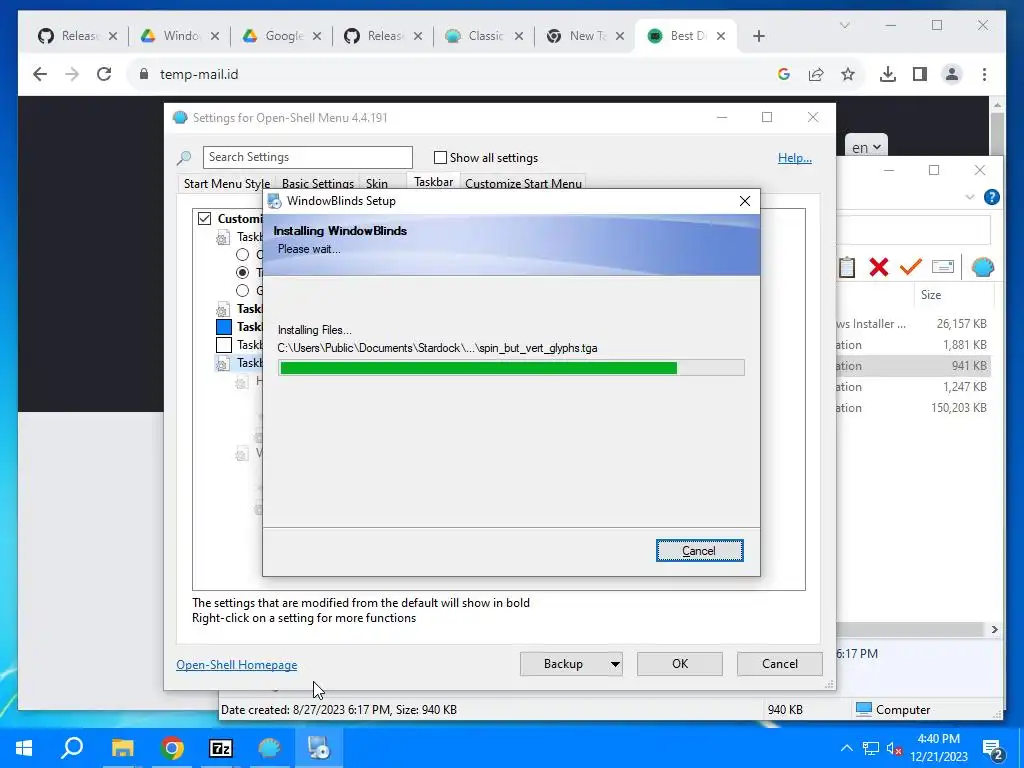
Task: Go back in Chrome
Action: (40, 74)
